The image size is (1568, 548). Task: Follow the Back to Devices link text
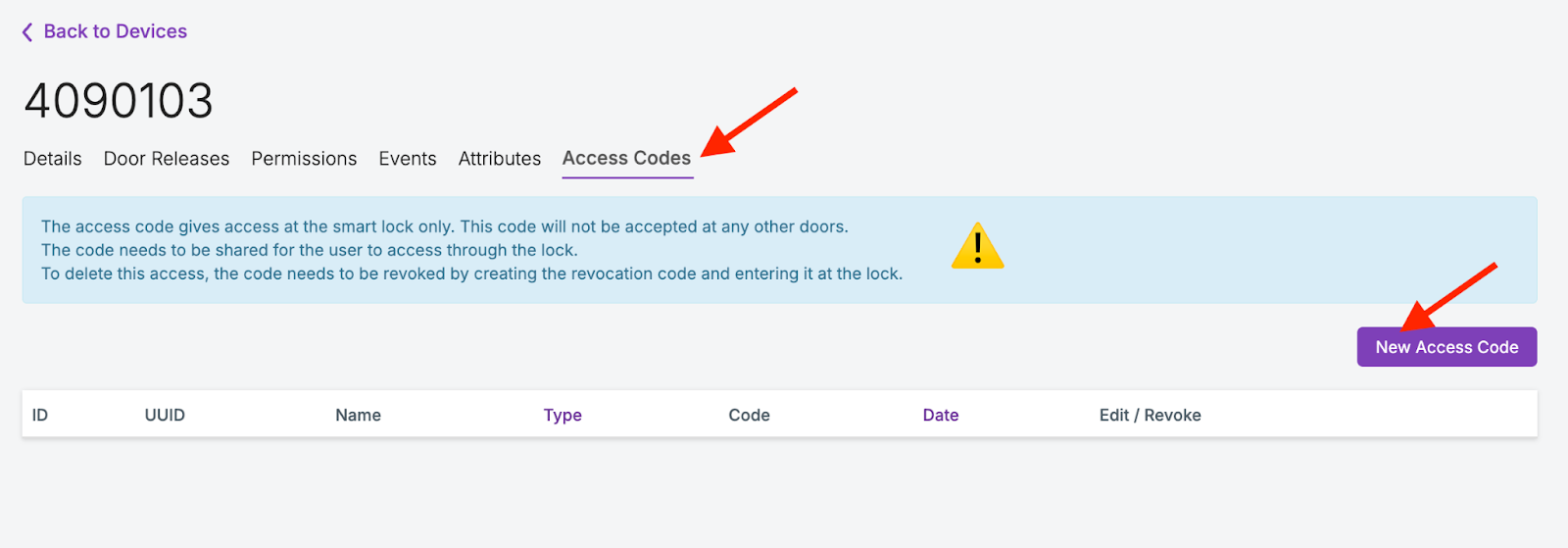tap(115, 31)
